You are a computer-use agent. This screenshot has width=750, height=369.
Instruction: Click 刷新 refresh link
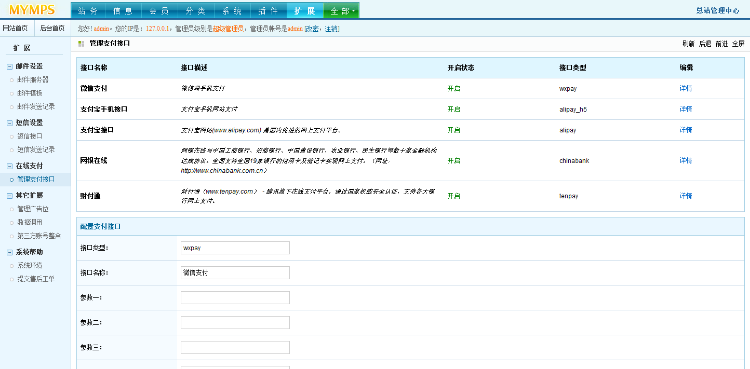point(688,44)
